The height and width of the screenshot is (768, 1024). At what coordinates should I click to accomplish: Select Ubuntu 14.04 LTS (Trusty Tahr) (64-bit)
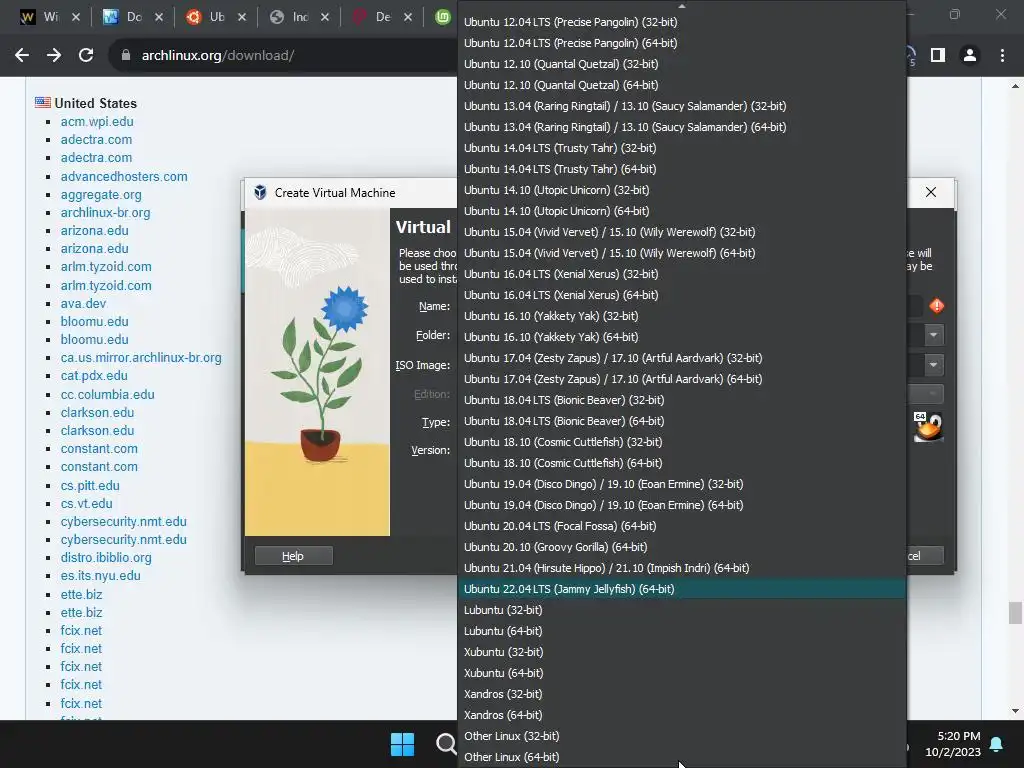682,168
